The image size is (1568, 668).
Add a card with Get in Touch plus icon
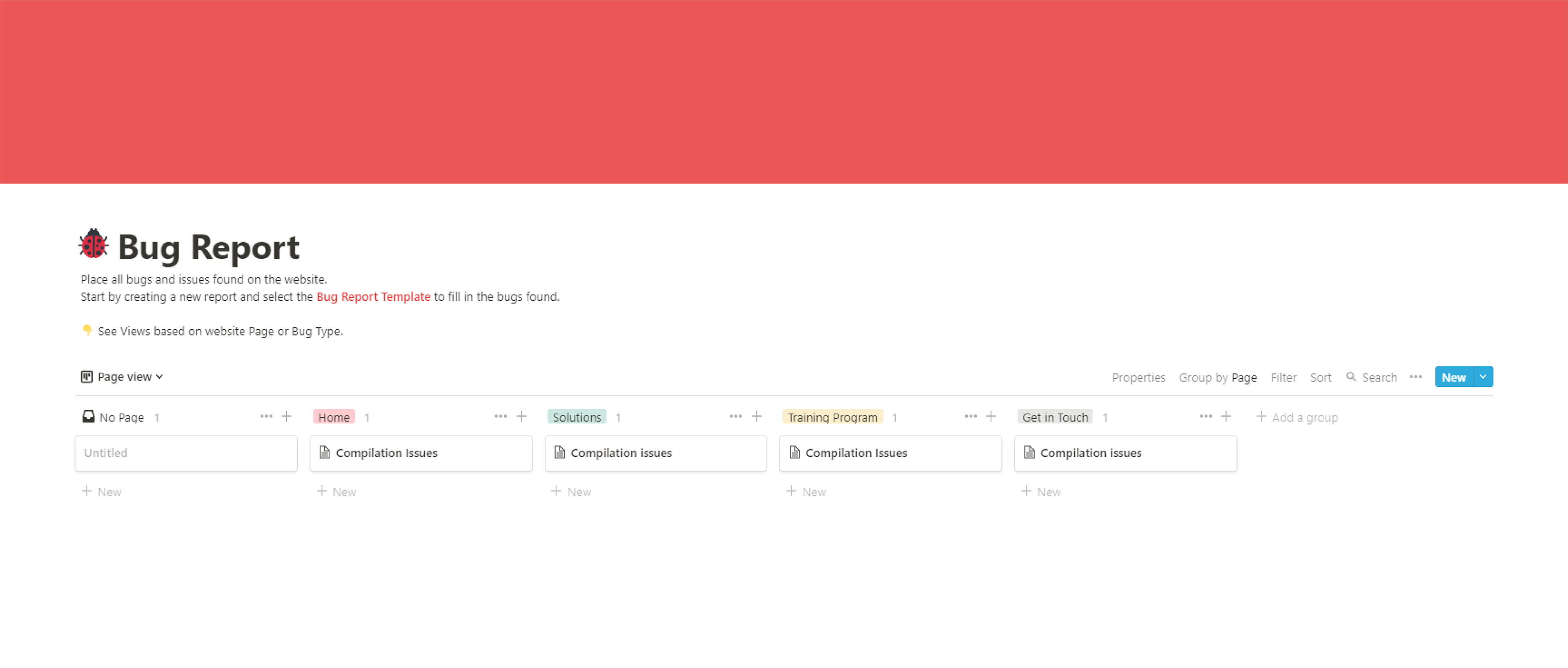tap(1226, 416)
